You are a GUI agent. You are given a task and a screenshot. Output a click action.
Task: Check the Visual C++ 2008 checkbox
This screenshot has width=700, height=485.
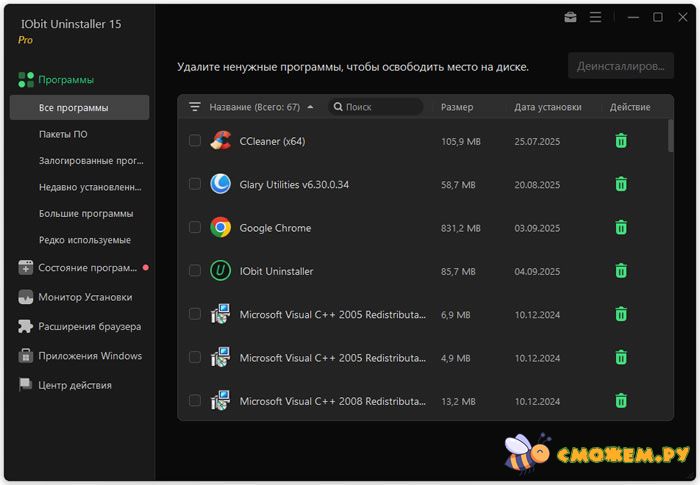coord(195,400)
